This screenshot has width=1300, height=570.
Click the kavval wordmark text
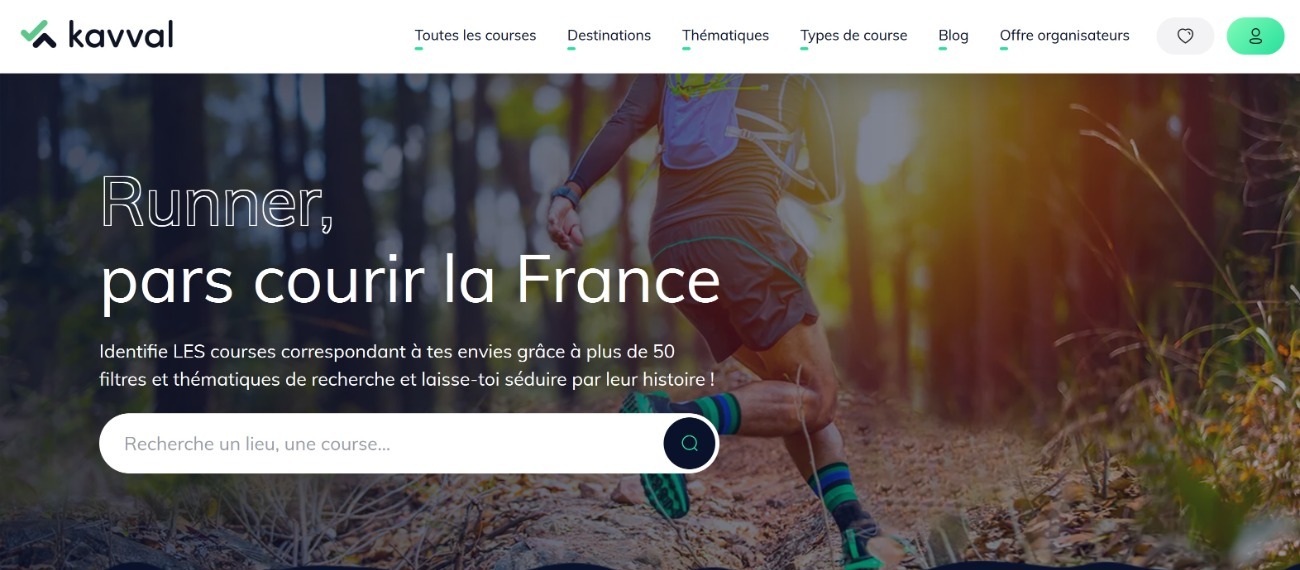coord(120,34)
